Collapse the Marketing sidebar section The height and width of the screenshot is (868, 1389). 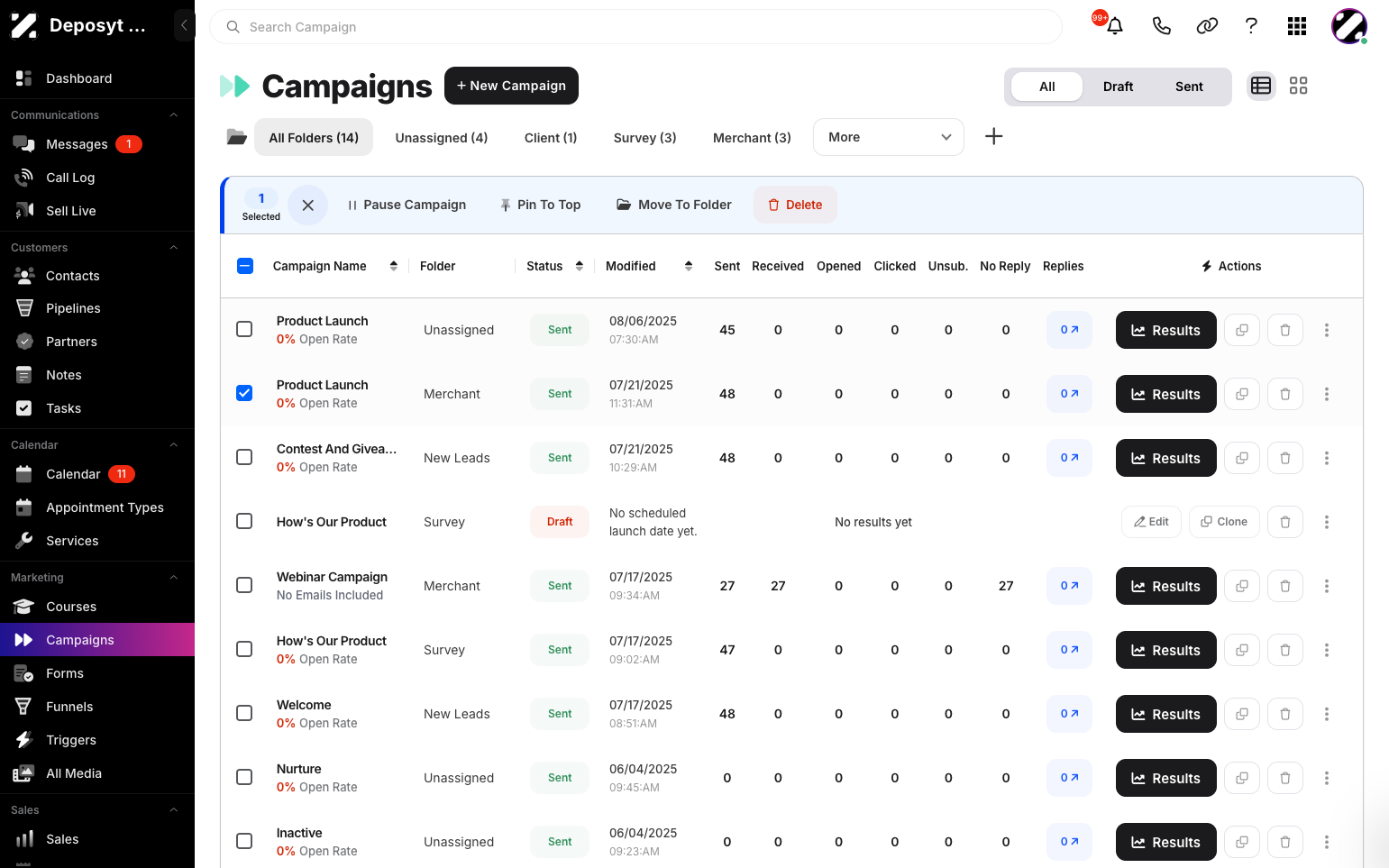click(x=174, y=578)
